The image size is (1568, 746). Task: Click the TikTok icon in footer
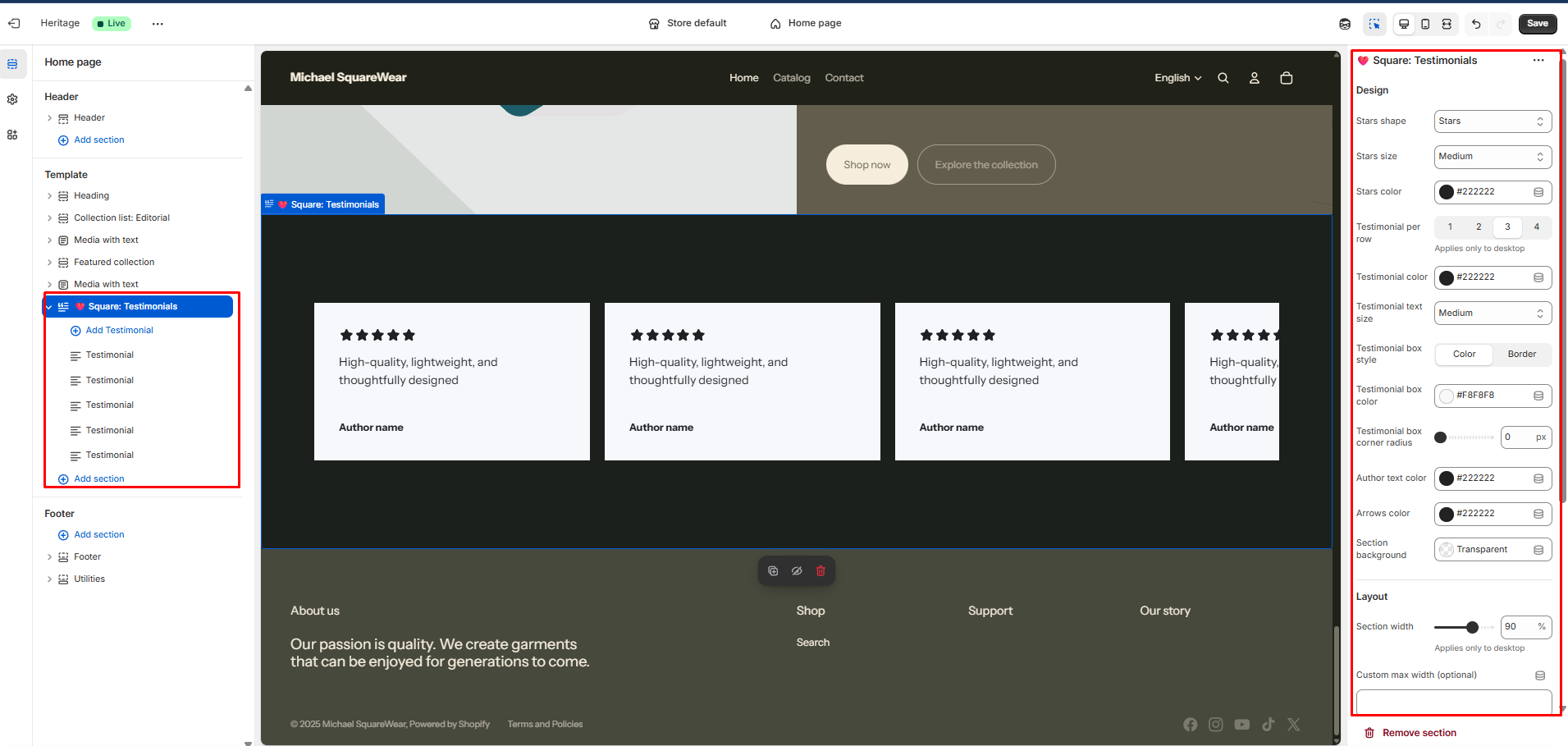coord(1269,725)
